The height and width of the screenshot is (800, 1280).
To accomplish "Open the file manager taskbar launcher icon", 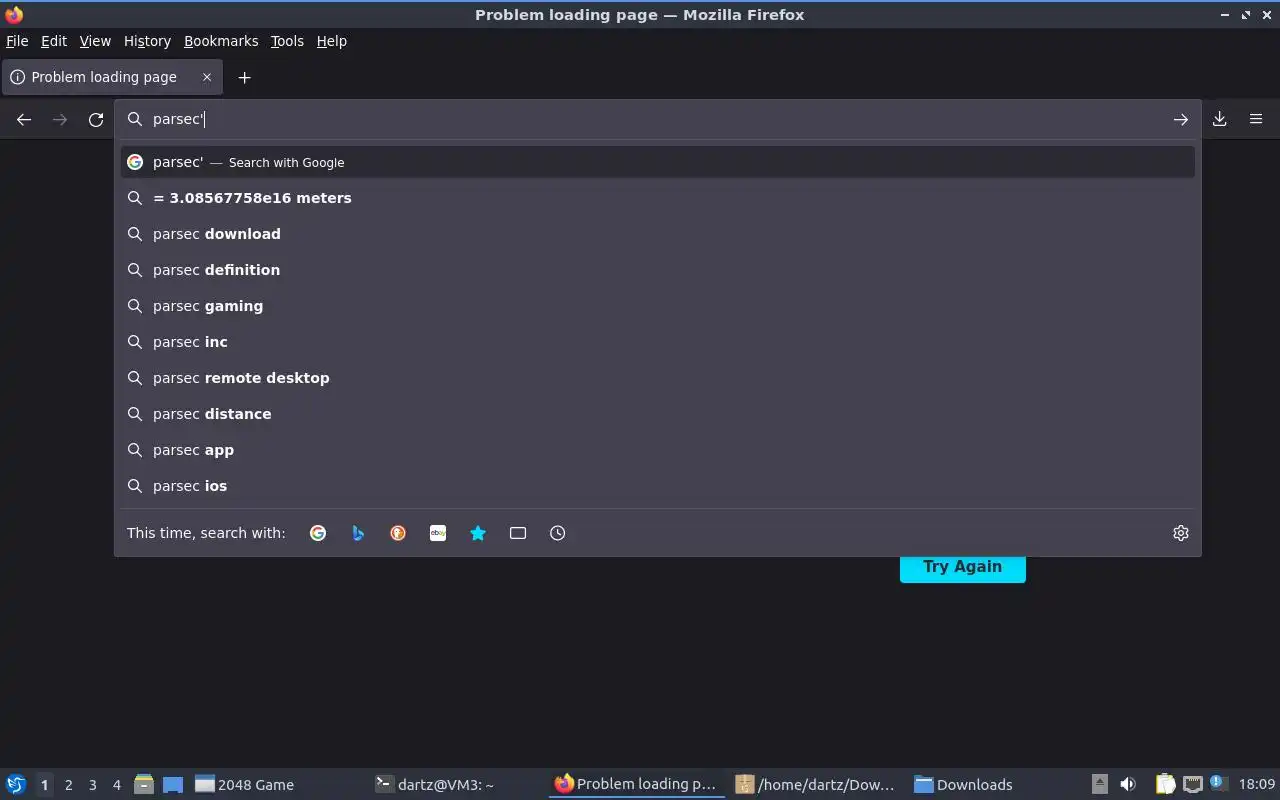I will tap(144, 784).
